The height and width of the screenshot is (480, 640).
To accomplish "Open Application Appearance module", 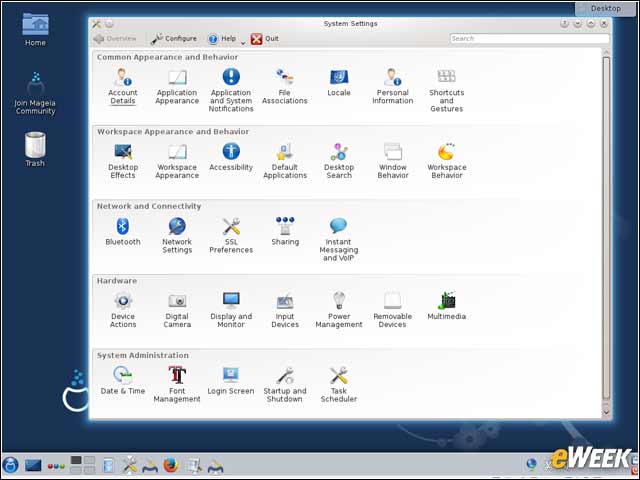I will pyautogui.click(x=177, y=86).
